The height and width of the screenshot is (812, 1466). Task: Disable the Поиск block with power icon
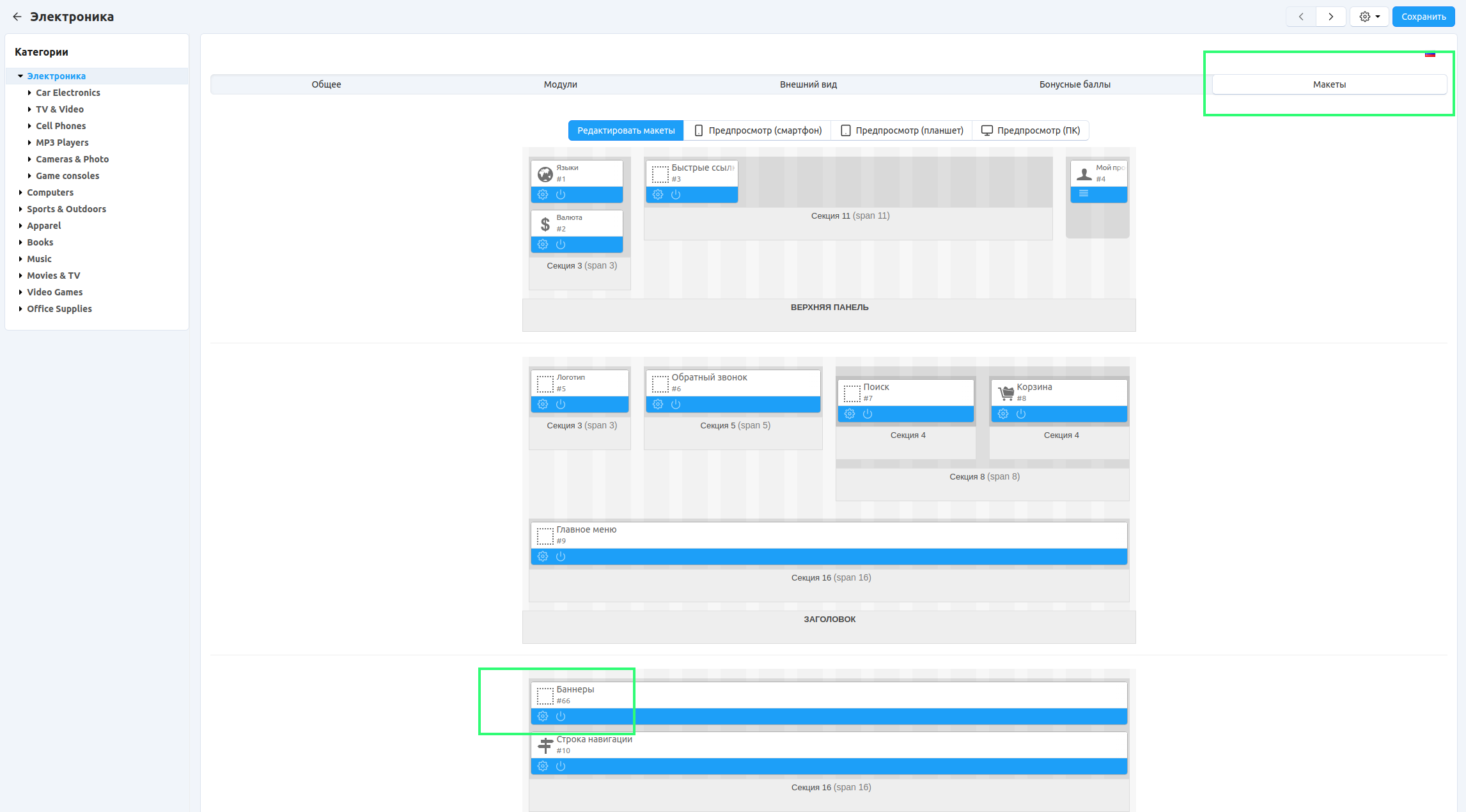[x=868, y=414]
